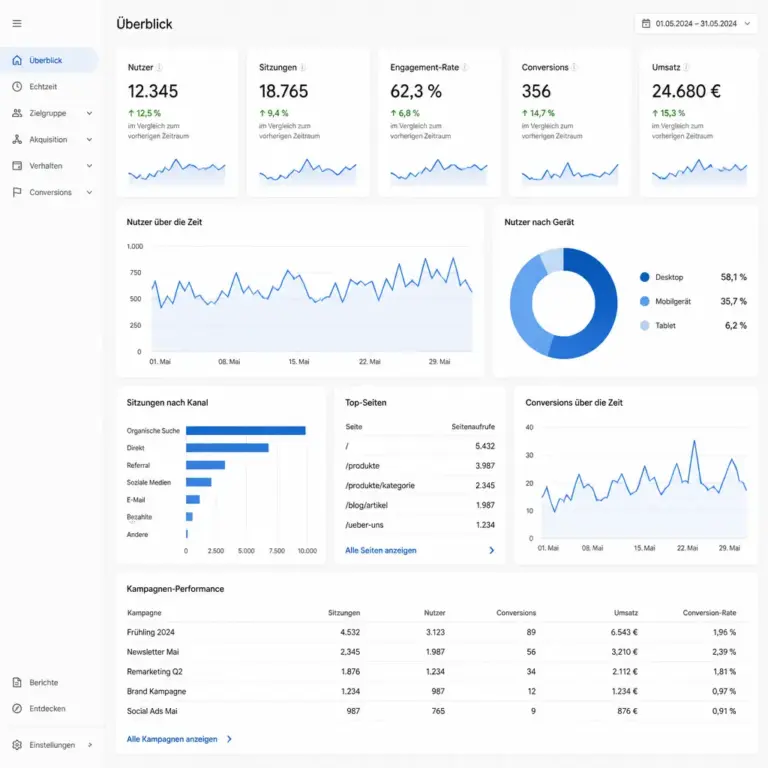Open Akquisition menu item
Viewport: 768px width, 768px height.
[49, 140]
